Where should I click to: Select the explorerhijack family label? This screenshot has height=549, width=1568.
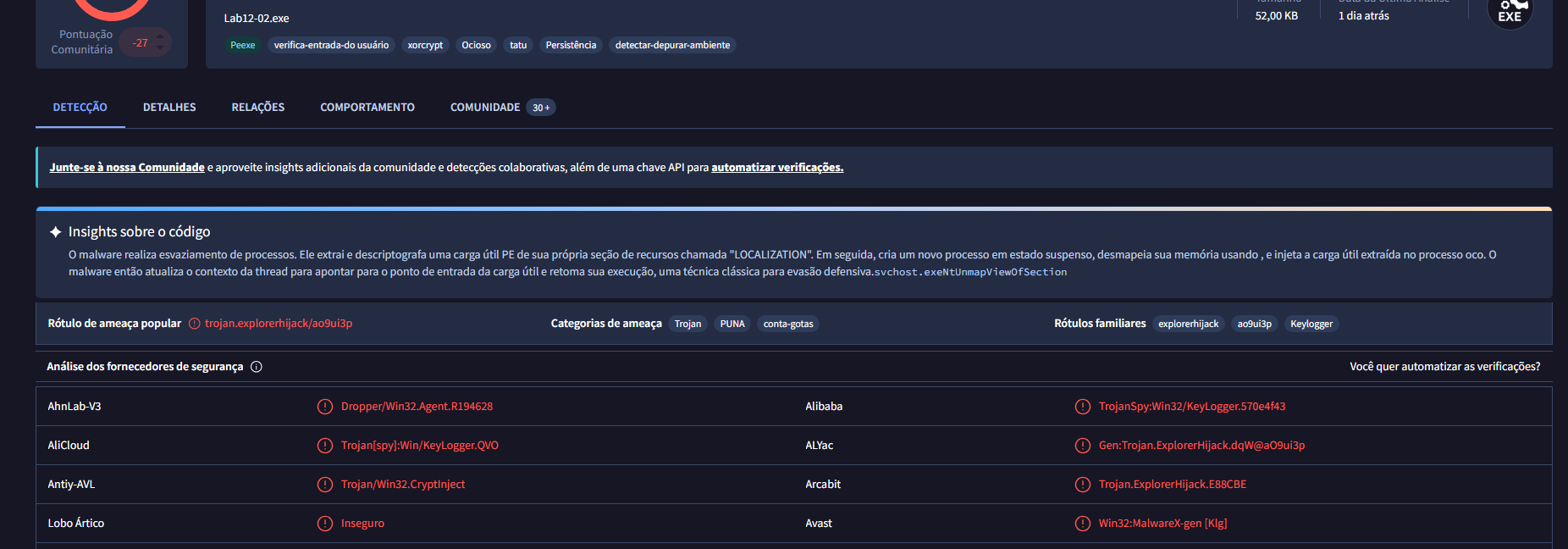[x=1189, y=324]
